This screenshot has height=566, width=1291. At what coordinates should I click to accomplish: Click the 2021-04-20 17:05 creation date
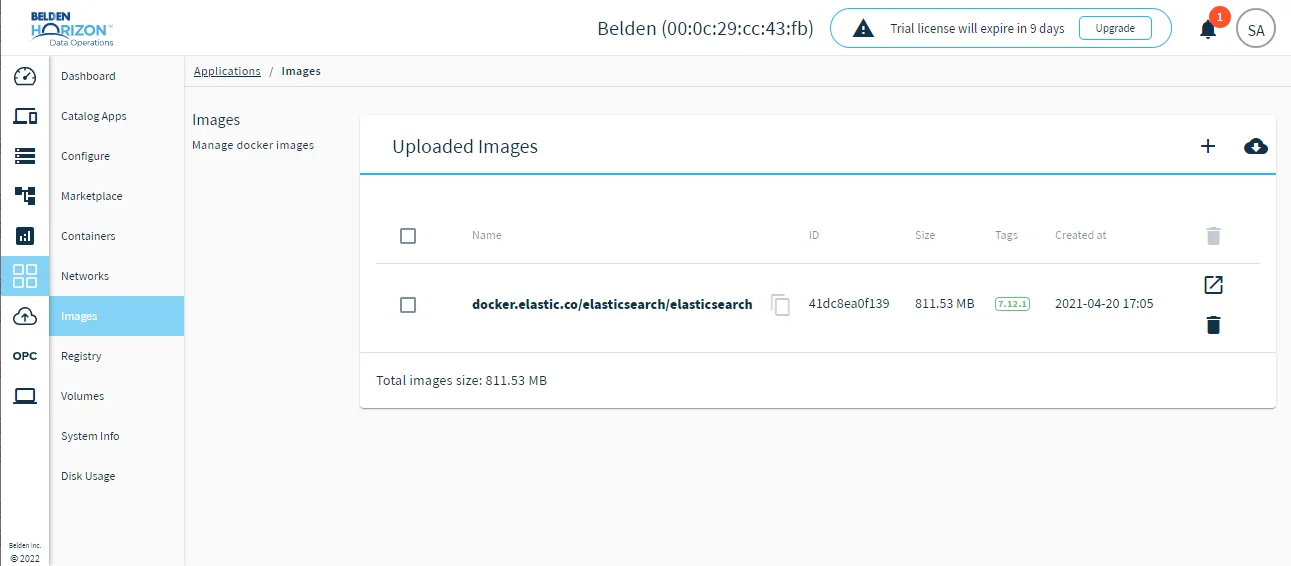tap(1104, 303)
